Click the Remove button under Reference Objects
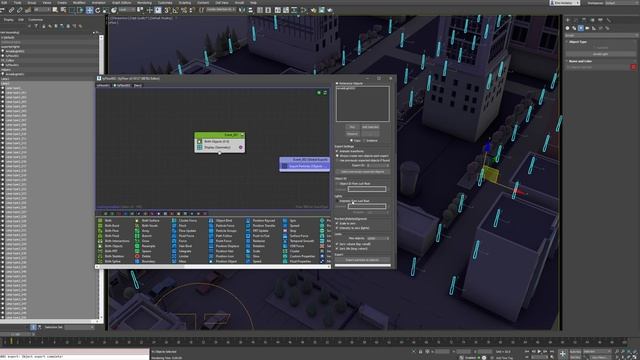640x360 pixels. 352,133
